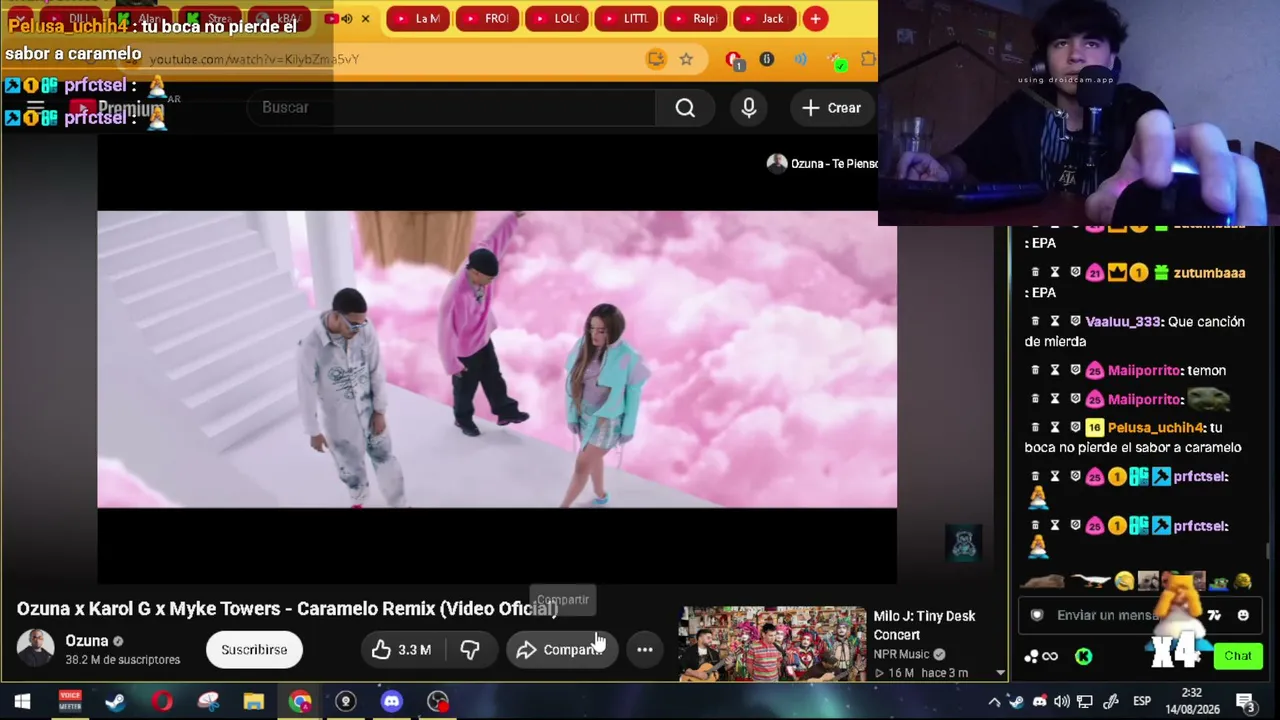
Task: Switch to the 'LITTL' browser tab
Action: [x=625, y=18]
